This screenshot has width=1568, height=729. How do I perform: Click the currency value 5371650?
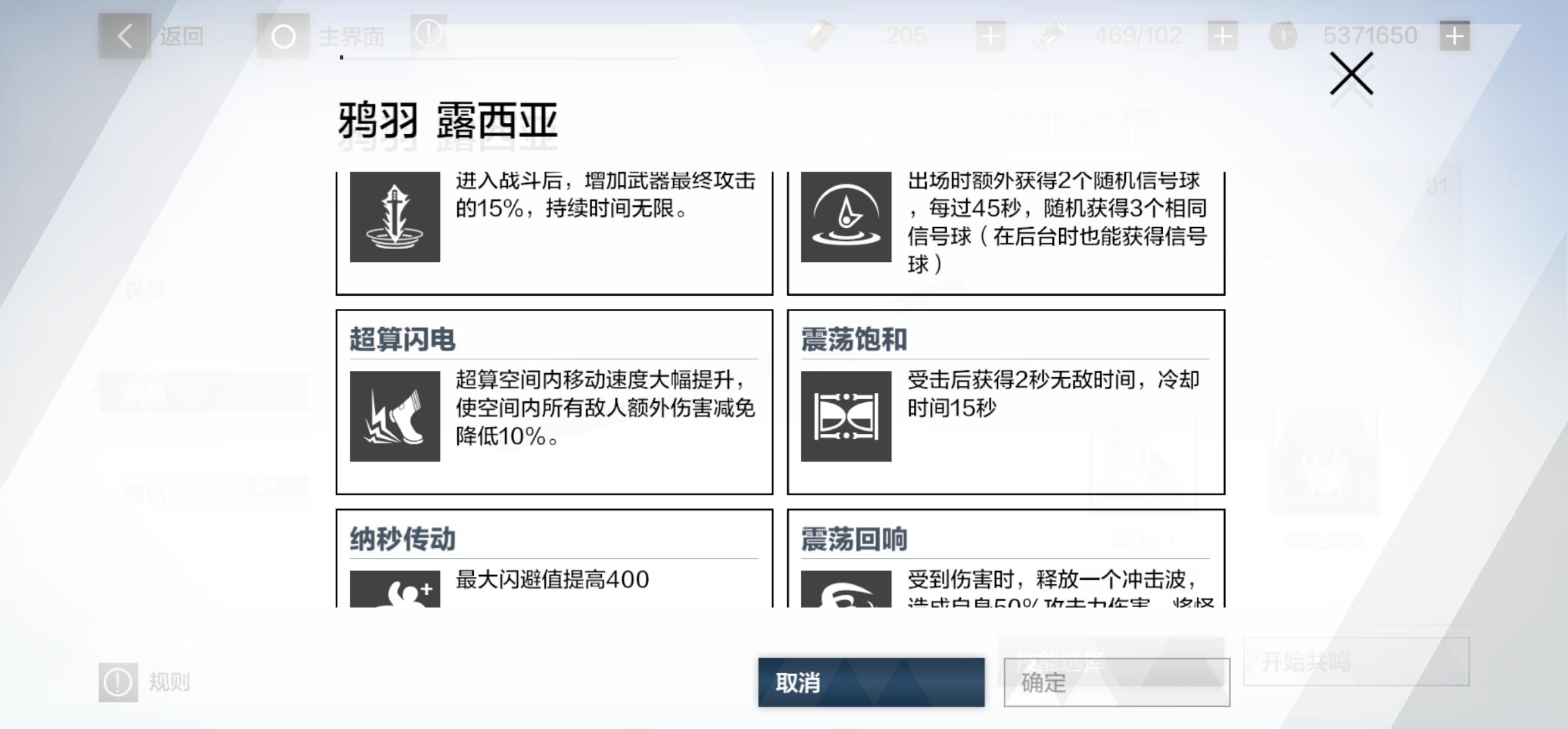tap(1370, 36)
